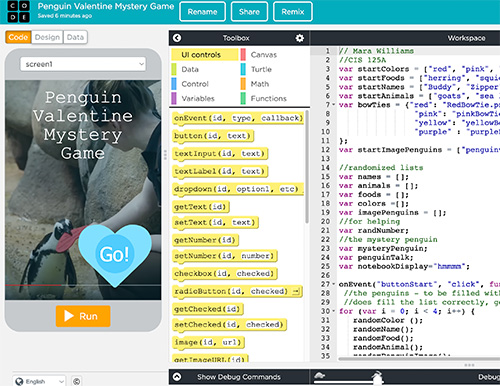The width and height of the screenshot is (500, 386).
Task: Click the debug speed slider track
Action: 349,381
